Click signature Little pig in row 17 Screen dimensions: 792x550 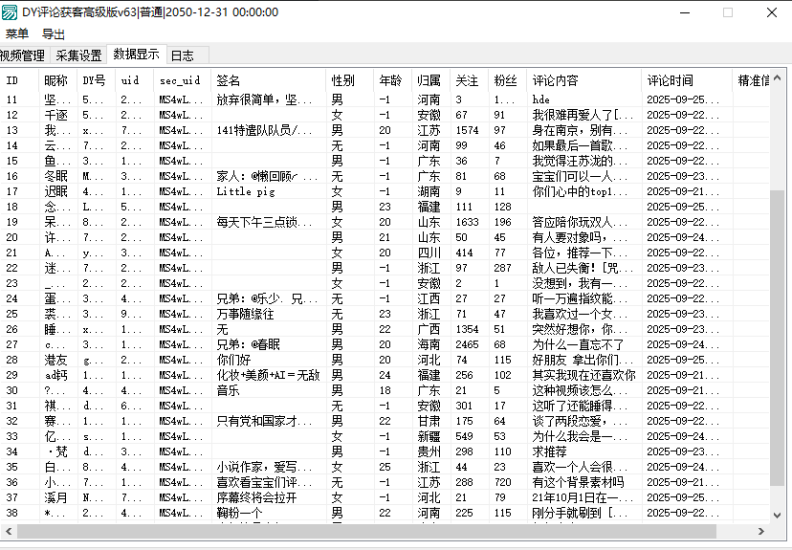(x=245, y=191)
